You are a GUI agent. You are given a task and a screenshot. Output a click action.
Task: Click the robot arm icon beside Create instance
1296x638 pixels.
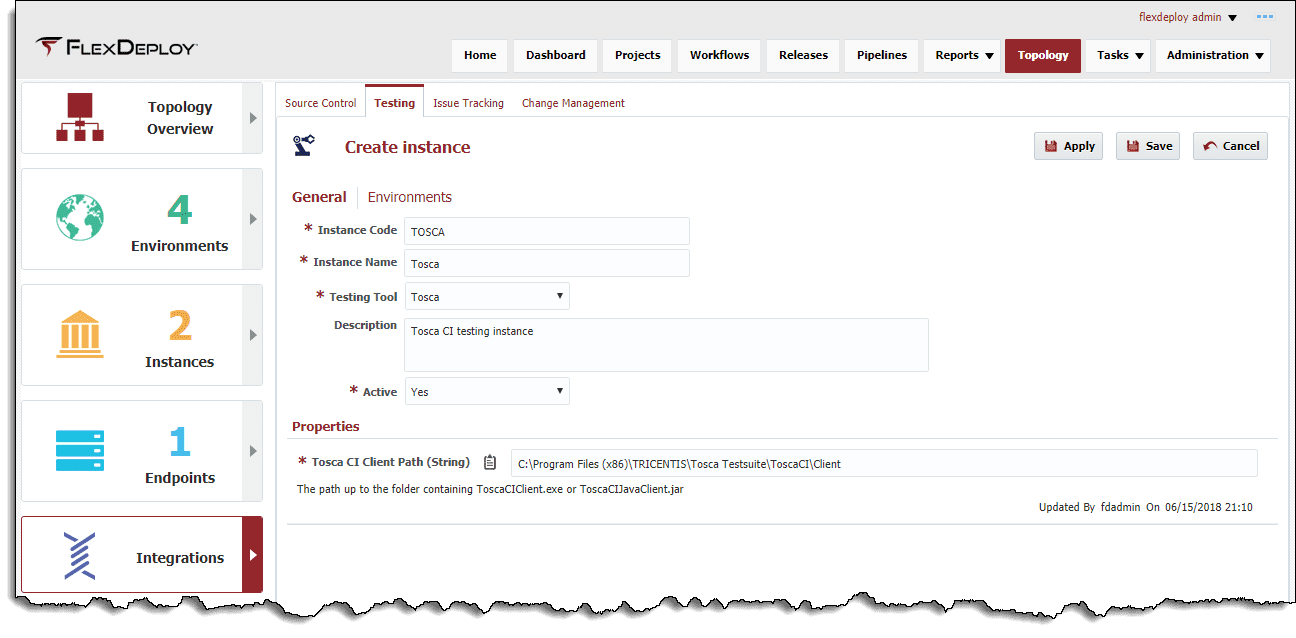point(304,146)
